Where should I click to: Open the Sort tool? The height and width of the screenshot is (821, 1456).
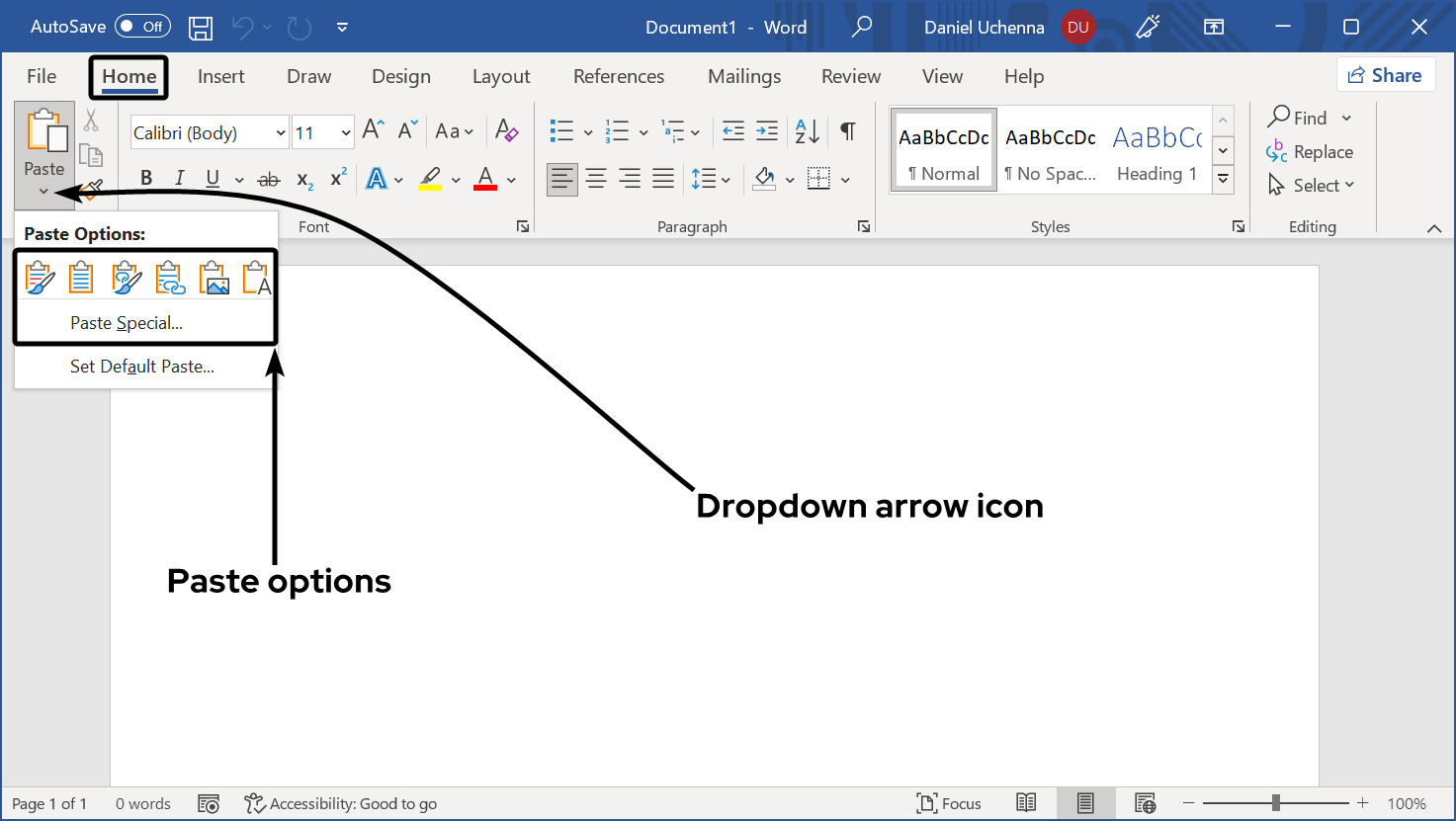point(806,130)
